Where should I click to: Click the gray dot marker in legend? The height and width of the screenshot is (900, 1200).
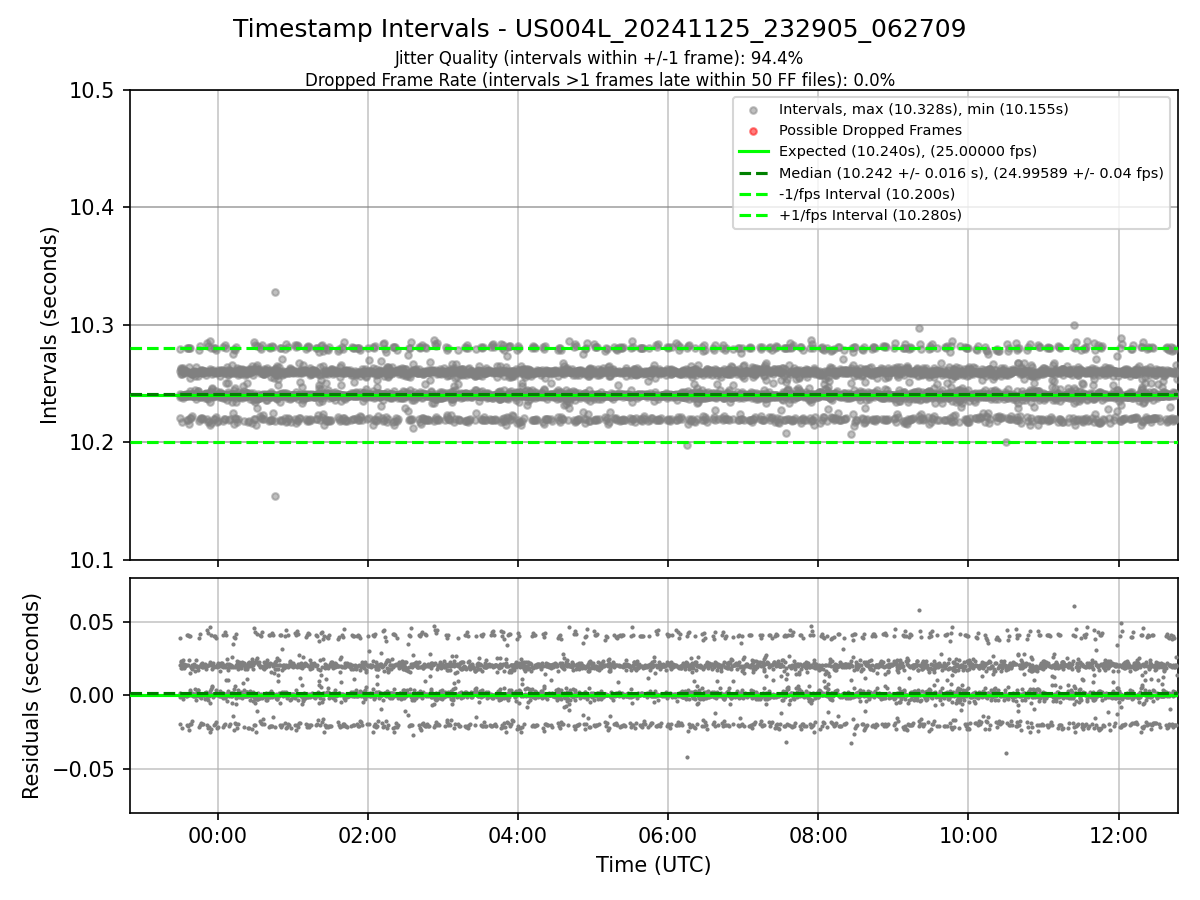[754, 110]
